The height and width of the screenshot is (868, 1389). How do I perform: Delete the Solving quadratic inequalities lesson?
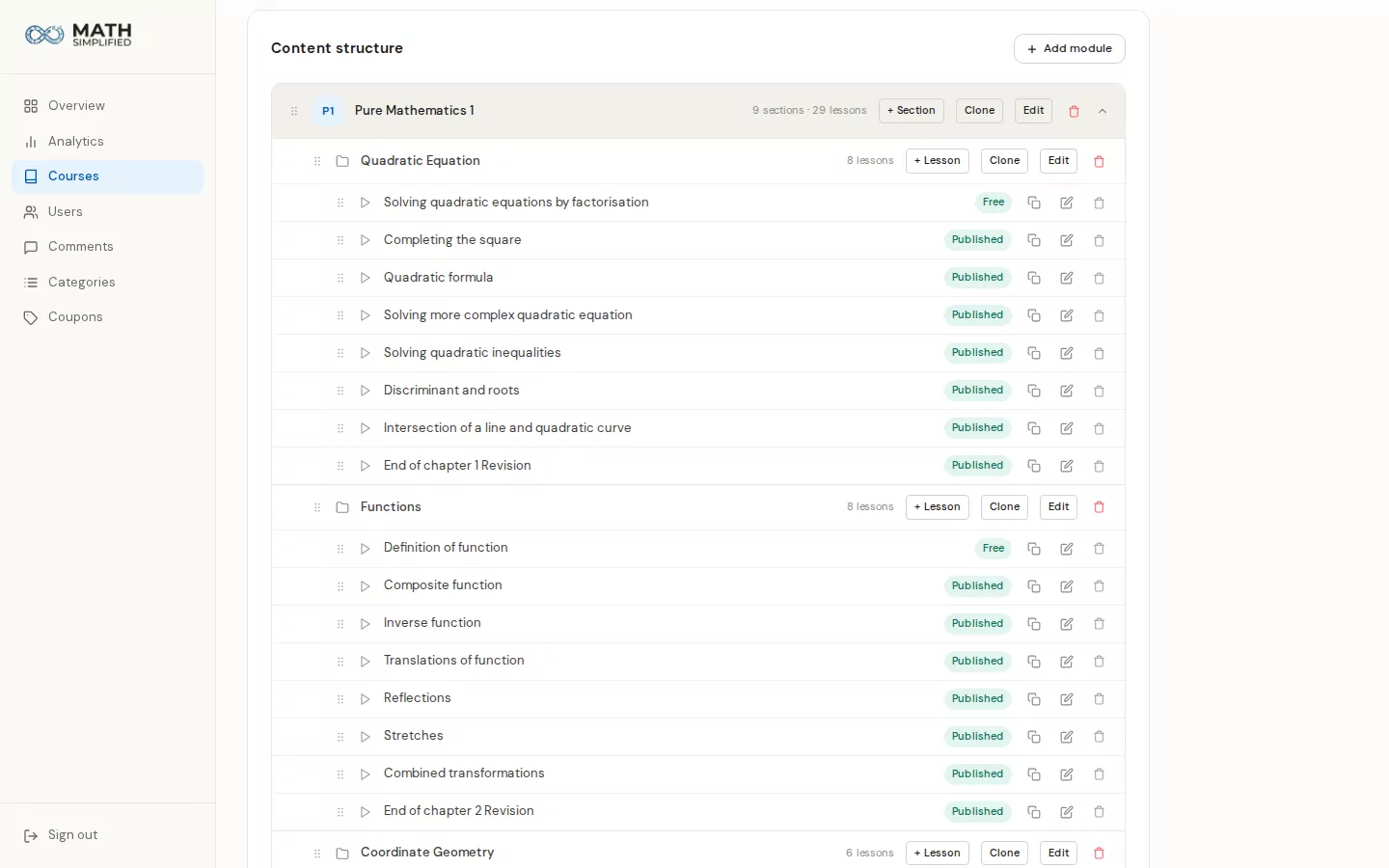[1099, 353]
